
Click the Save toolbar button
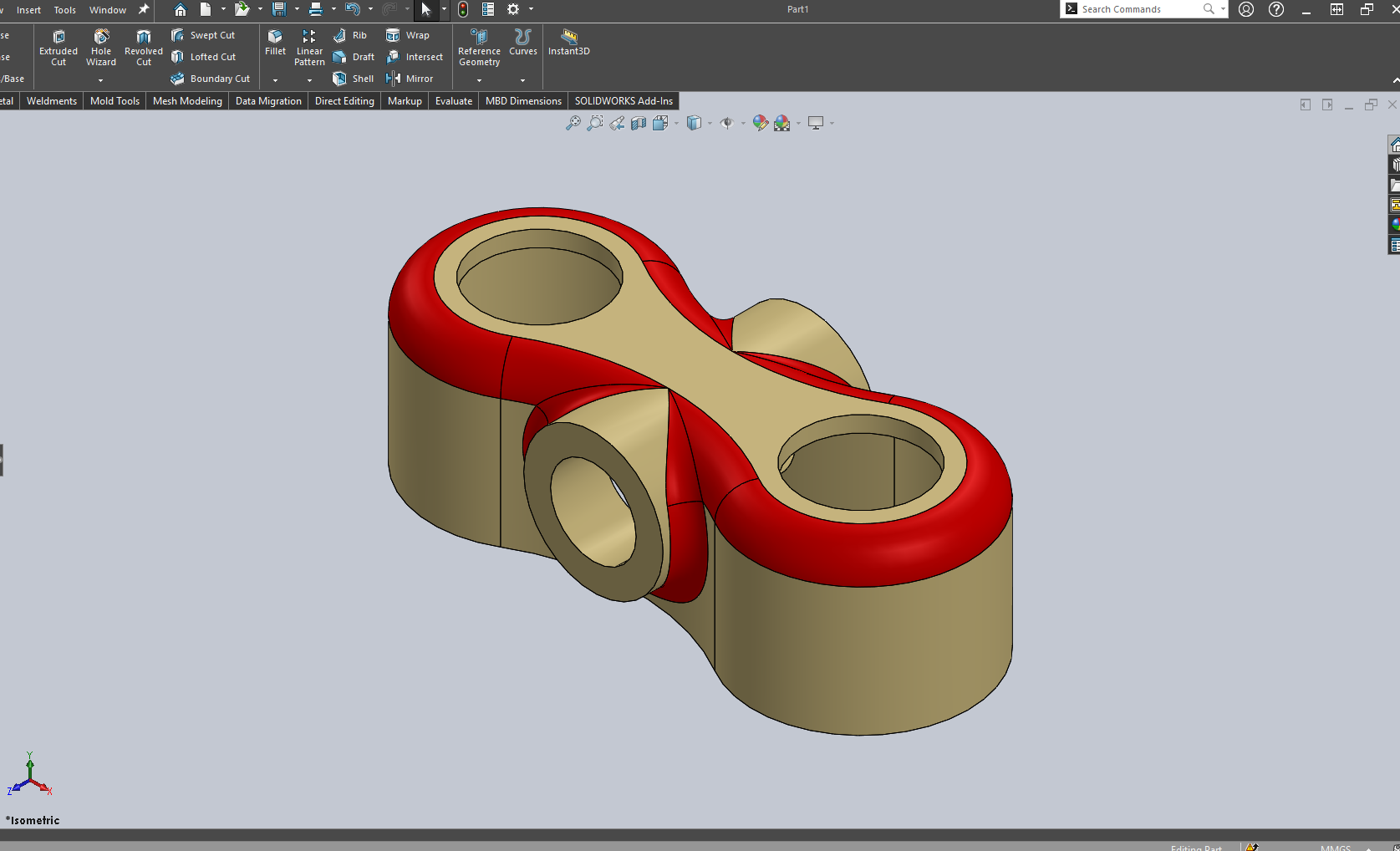[279, 9]
